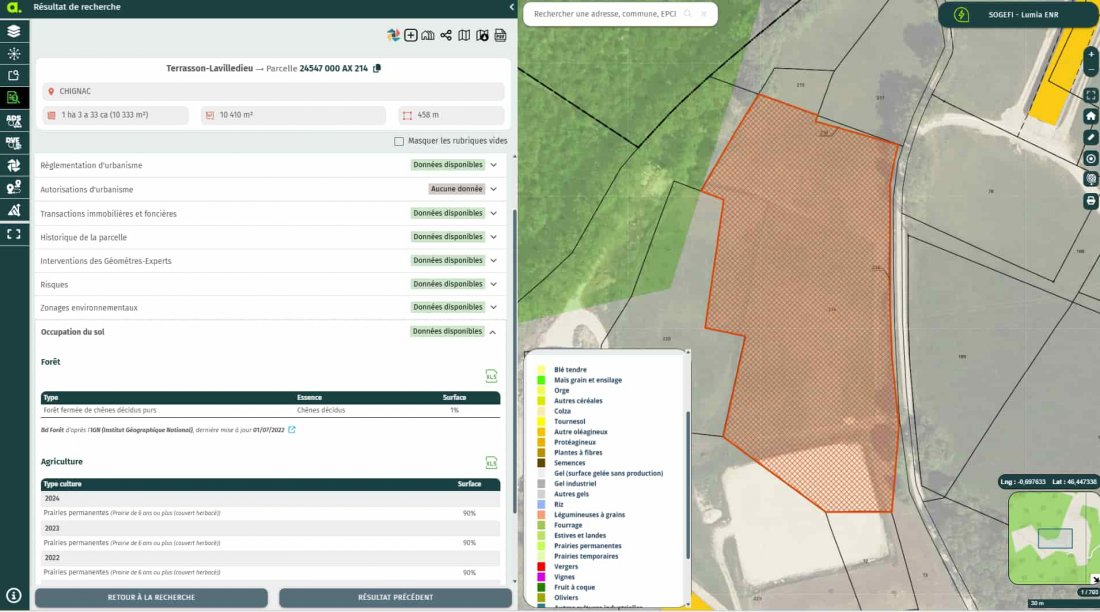Click Résultat précédent button
This screenshot has width=1100, height=612.
pos(395,597)
